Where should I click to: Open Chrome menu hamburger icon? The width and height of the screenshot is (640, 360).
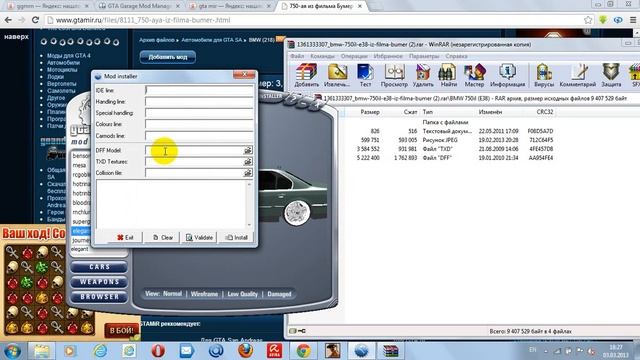point(633,20)
